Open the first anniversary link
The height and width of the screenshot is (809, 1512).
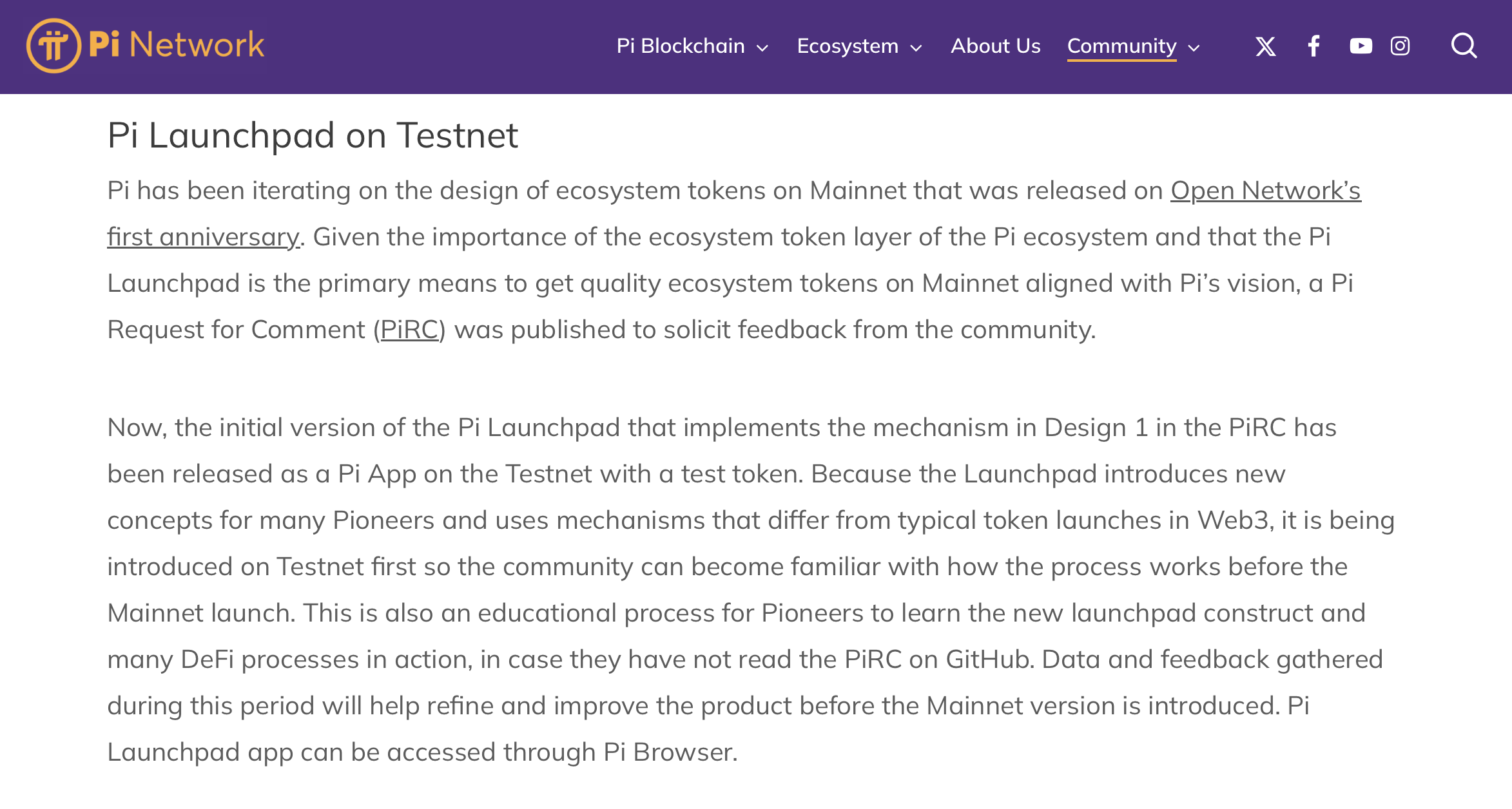[204, 237]
